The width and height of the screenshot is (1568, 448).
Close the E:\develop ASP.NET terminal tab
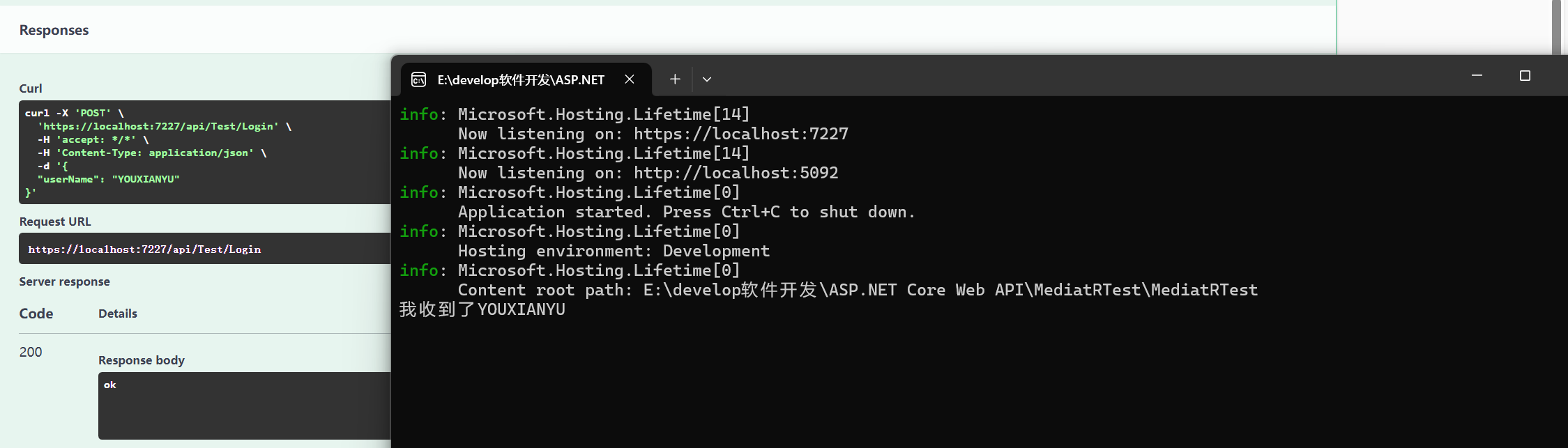630,79
